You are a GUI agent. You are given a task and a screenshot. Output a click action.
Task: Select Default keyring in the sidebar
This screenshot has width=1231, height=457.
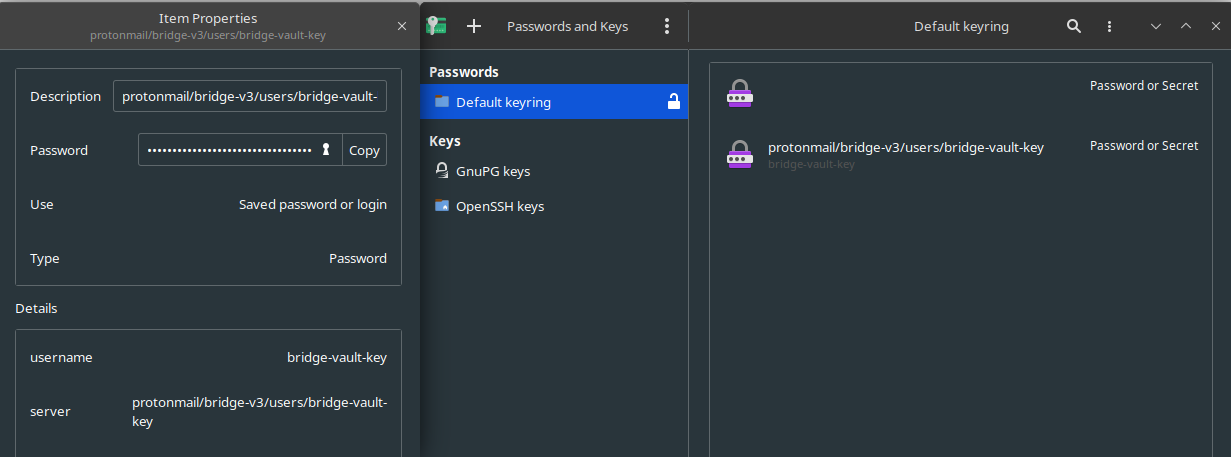503,102
